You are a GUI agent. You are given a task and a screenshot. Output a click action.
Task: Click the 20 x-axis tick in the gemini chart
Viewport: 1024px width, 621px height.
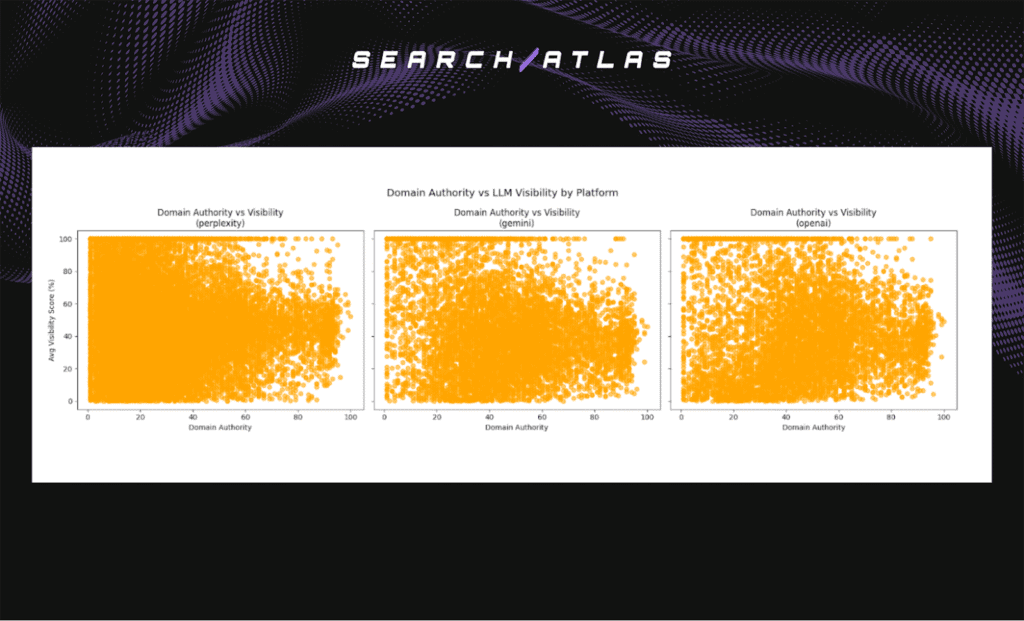[x=437, y=416]
